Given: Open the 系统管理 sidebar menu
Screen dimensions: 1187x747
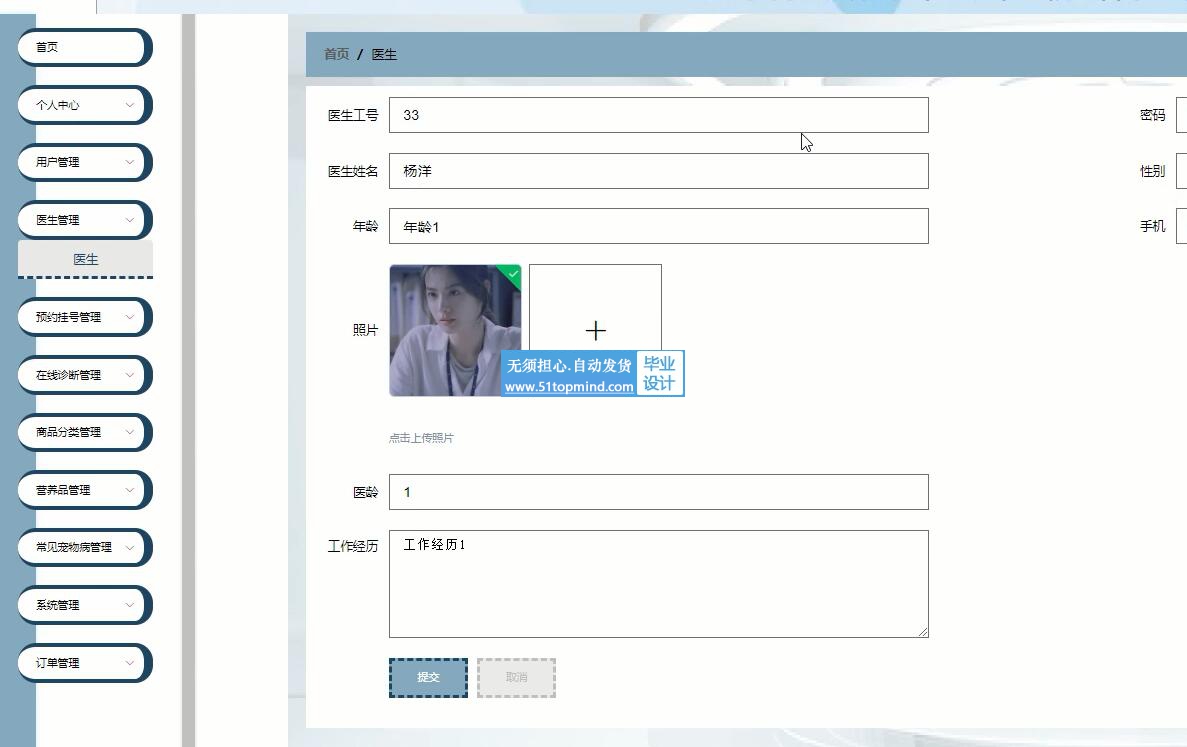Looking at the screenshot, I should coord(84,605).
